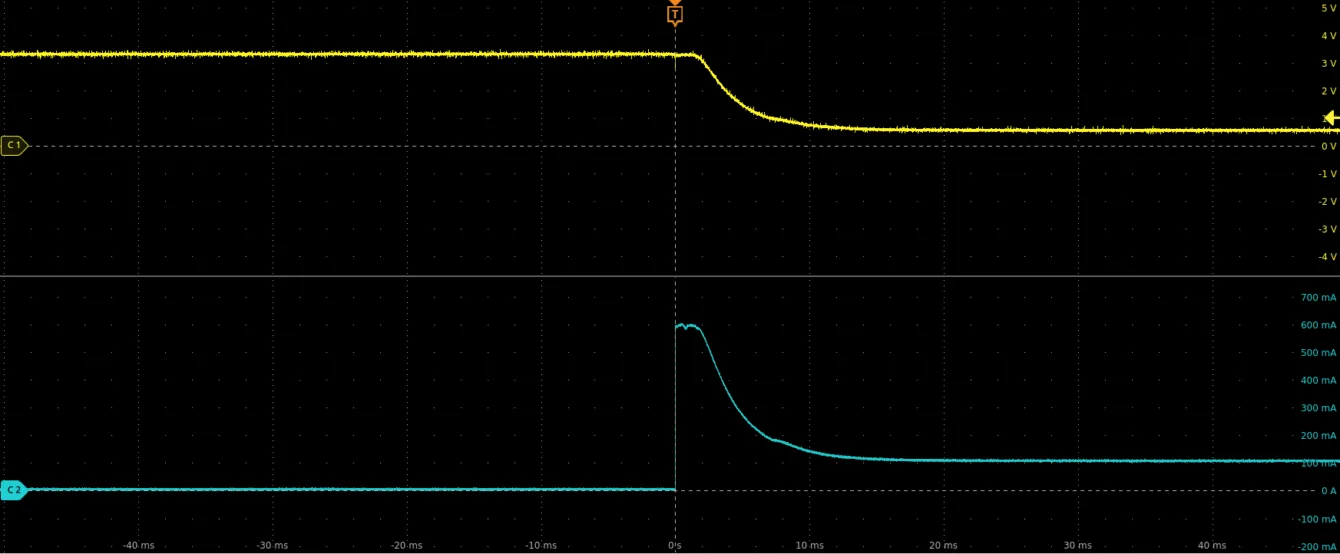Select the yellow C1 channel badge
The width and height of the screenshot is (1340, 554).
click(14, 146)
